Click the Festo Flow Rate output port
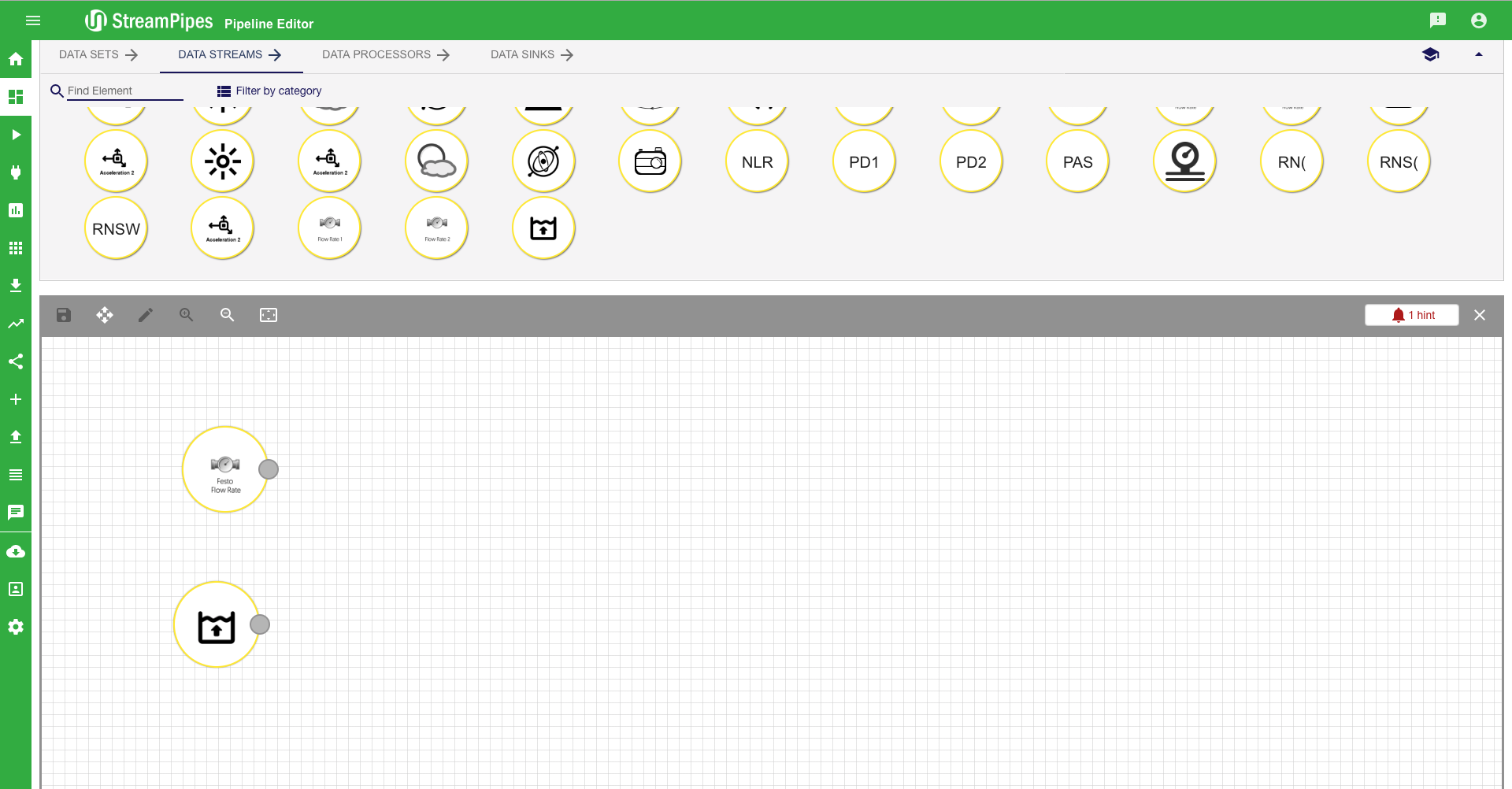 click(x=269, y=469)
